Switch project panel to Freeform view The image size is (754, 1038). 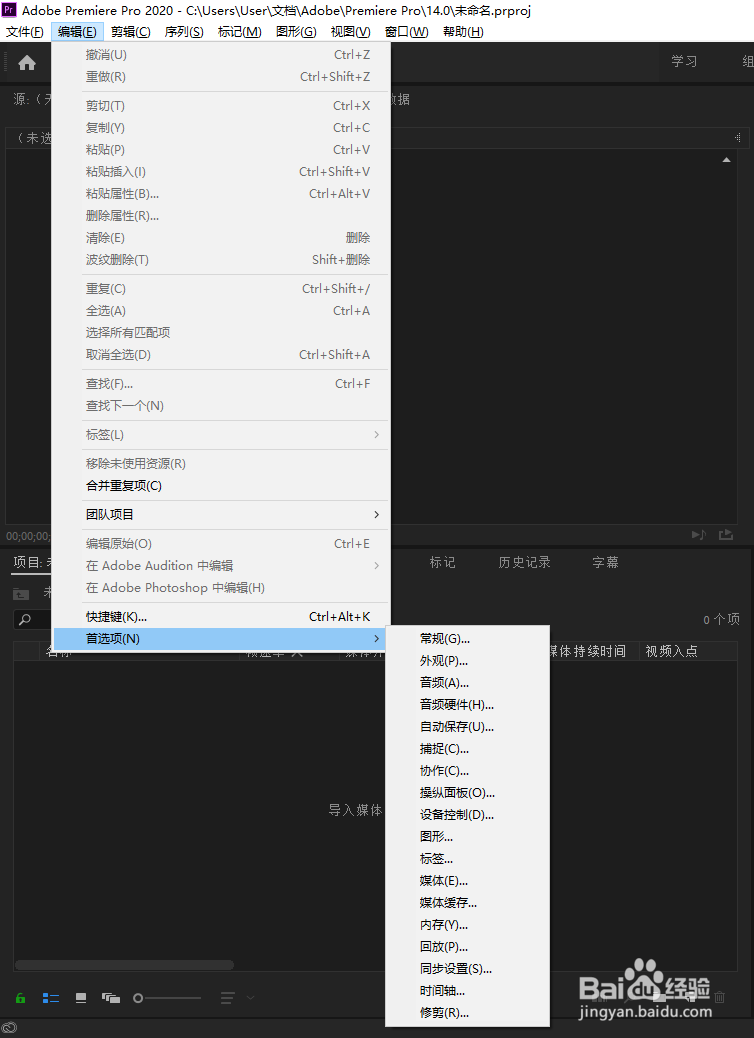click(111, 998)
